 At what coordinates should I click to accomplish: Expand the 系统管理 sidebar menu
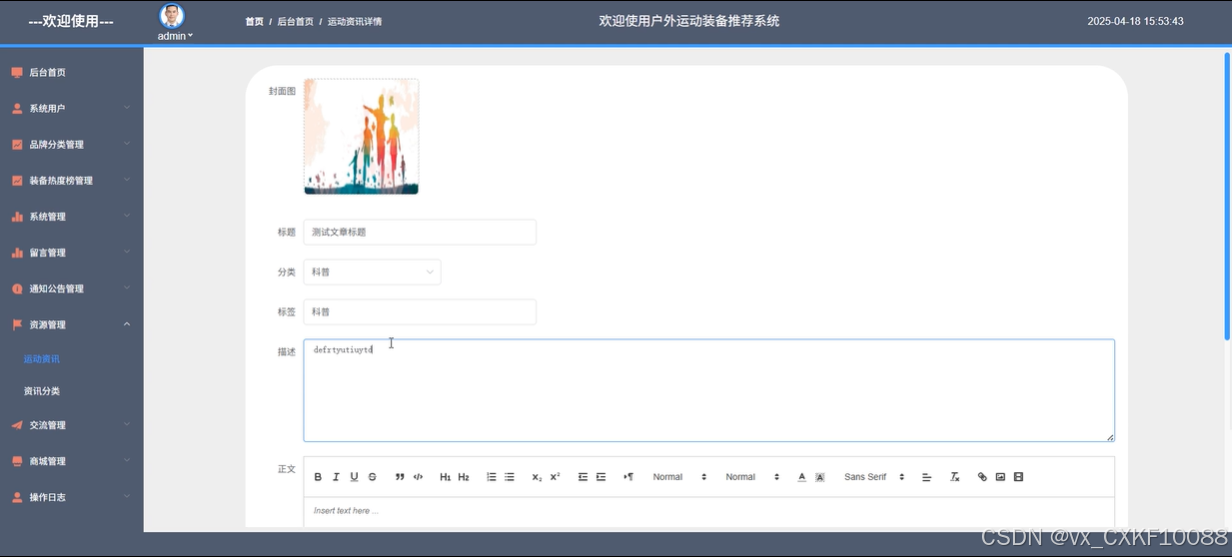click(x=72, y=217)
